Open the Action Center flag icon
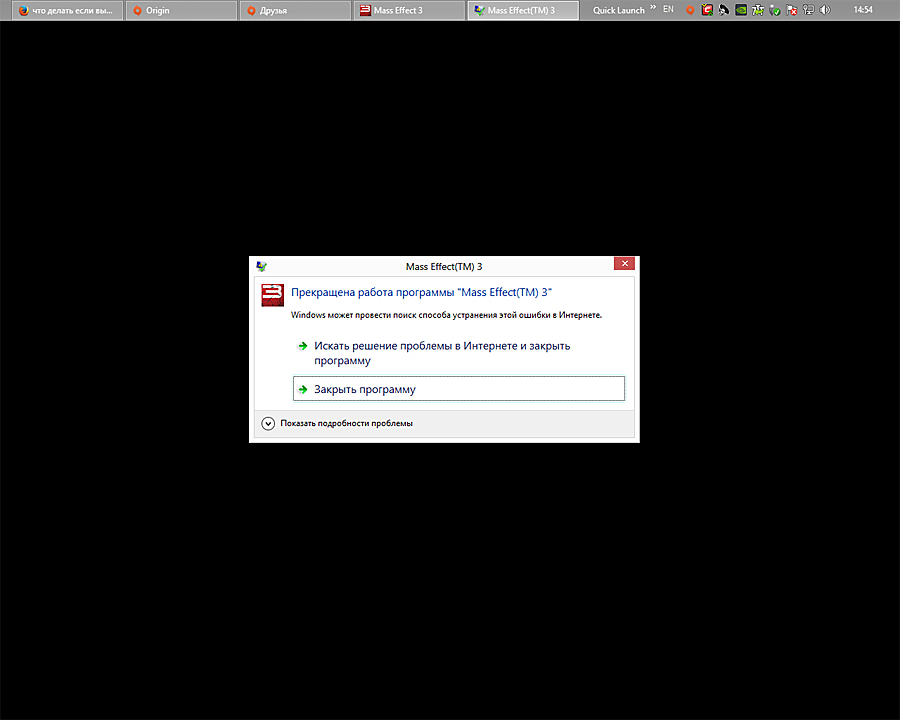This screenshot has height=720, width=900. [x=792, y=10]
